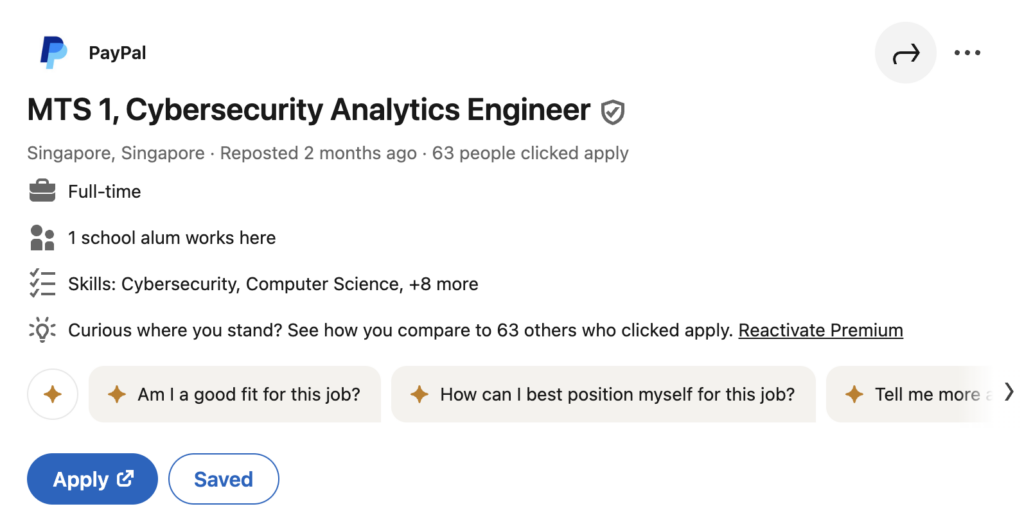Select 'Am I a good fit for this job?'

pyautogui.click(x=234, y=394)
